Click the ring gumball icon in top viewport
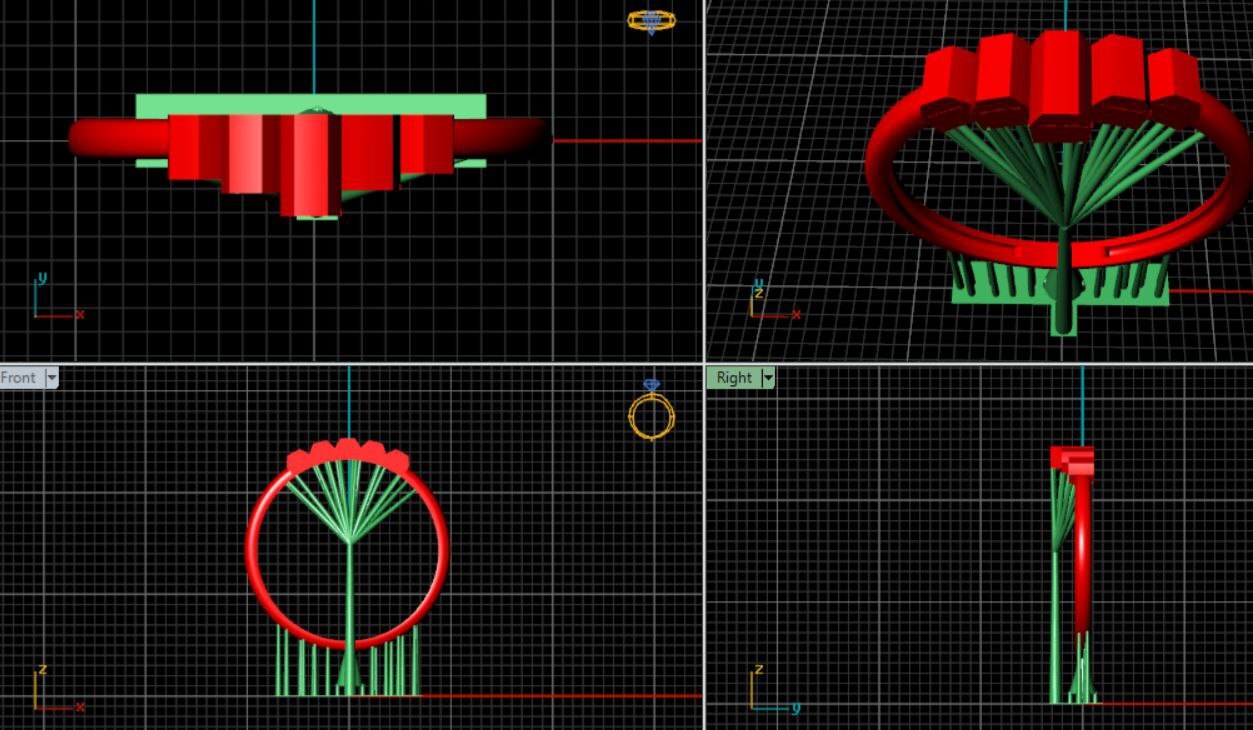Screen dimensions: 1253x730 click(651, 20)
